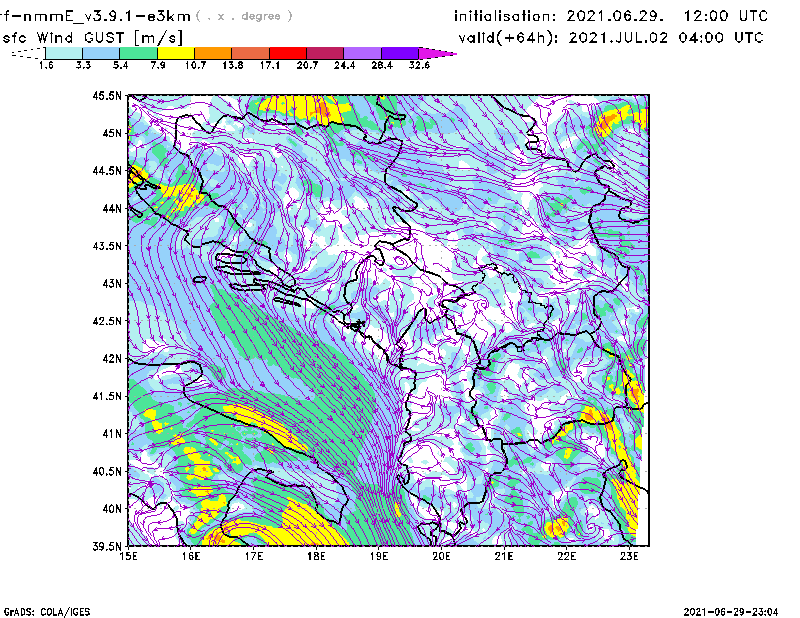The height and width of the screenshot is (618, 800).
Task: Click the legend value '5.4'
Action: pyautogui.click(x=120, y=65)
